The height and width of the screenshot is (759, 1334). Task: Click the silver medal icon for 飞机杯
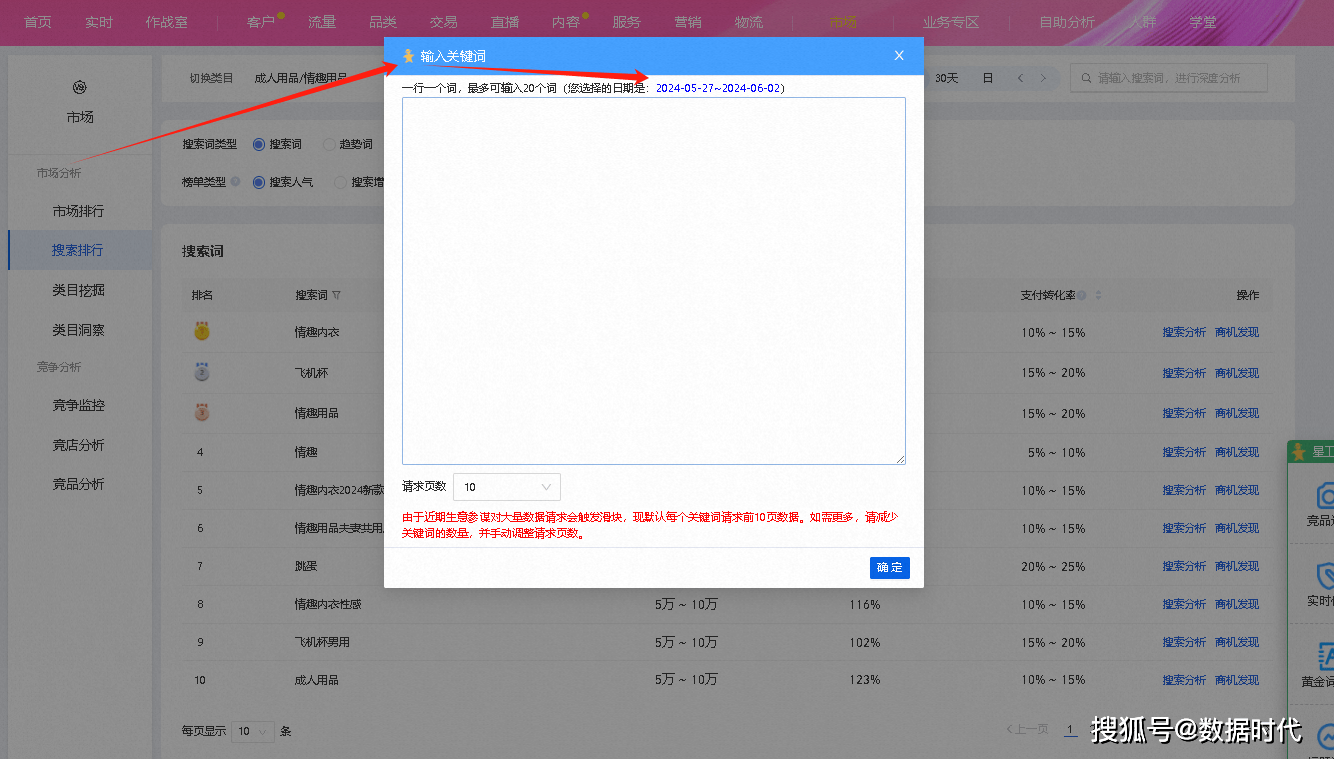(x=203, y=372)
